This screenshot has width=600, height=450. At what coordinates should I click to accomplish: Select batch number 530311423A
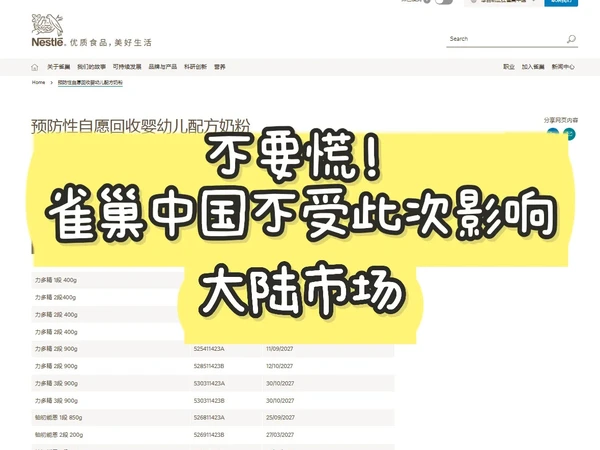click(x=209, y=383)
